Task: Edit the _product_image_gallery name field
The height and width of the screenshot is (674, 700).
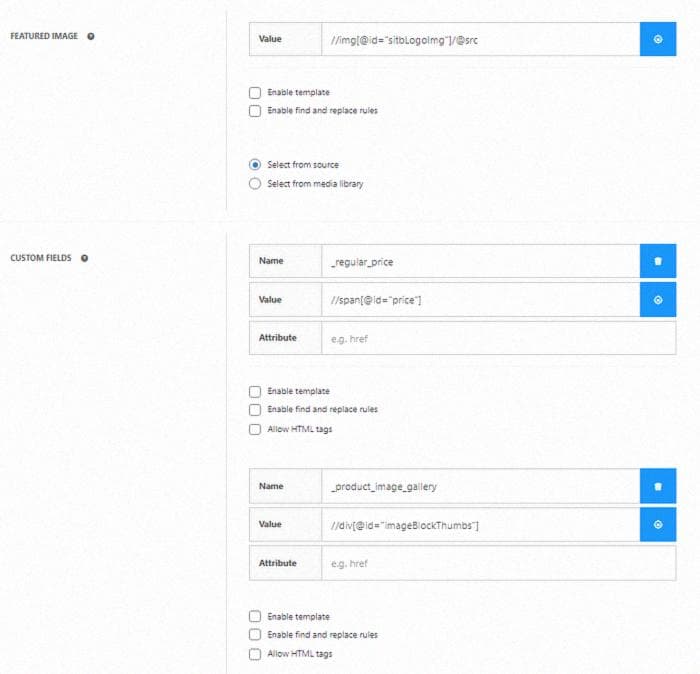Action: (480, 487)
